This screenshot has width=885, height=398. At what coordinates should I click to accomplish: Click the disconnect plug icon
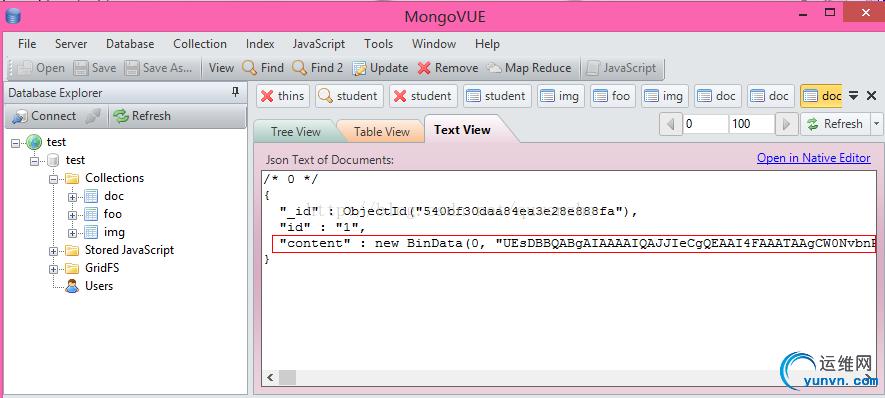tap(92, 116)
